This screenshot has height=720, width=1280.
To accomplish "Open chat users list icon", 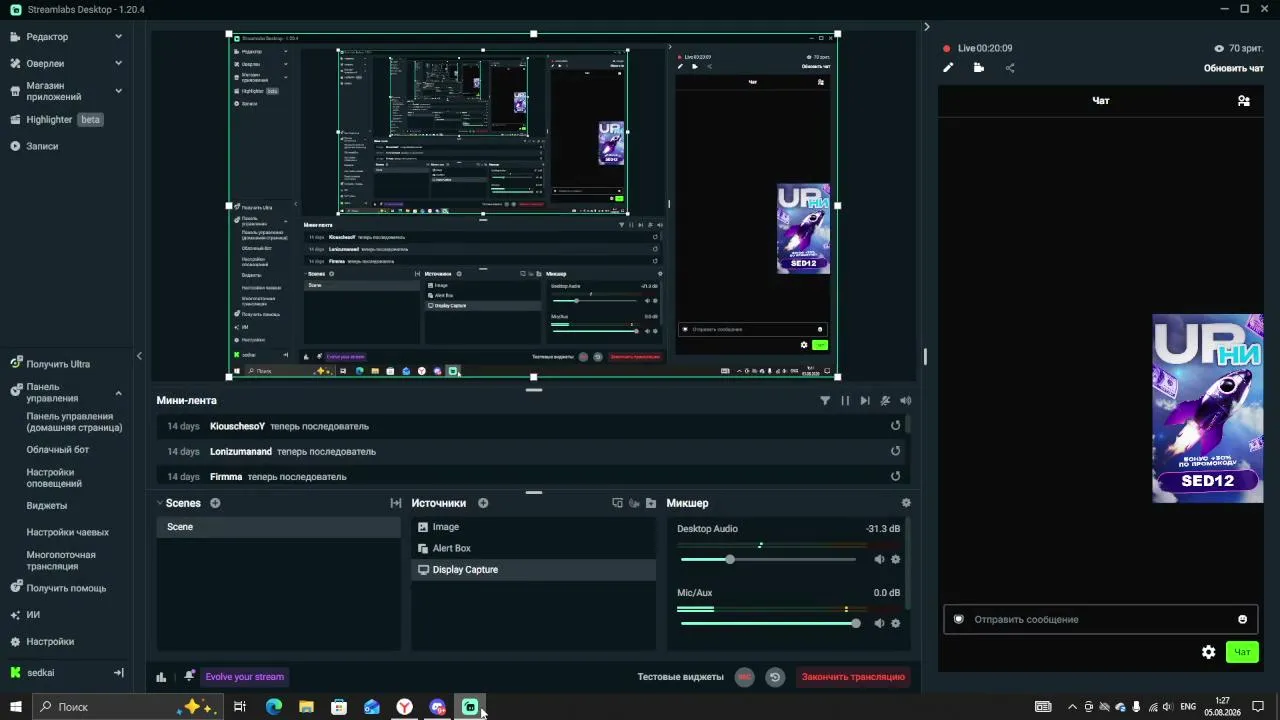I will (x=1243, y=101).
